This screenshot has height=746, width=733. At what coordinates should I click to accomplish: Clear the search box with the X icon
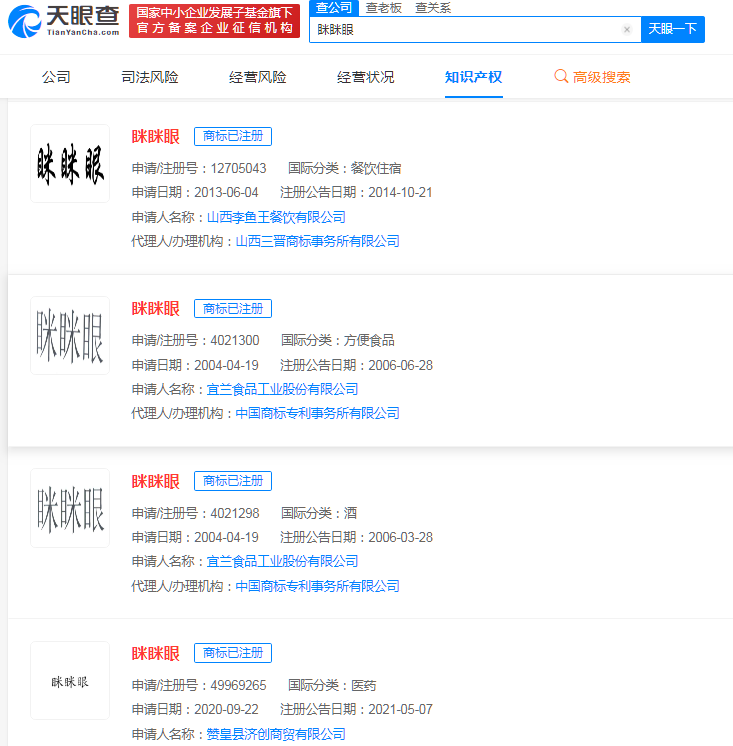(x=627, y=29)
